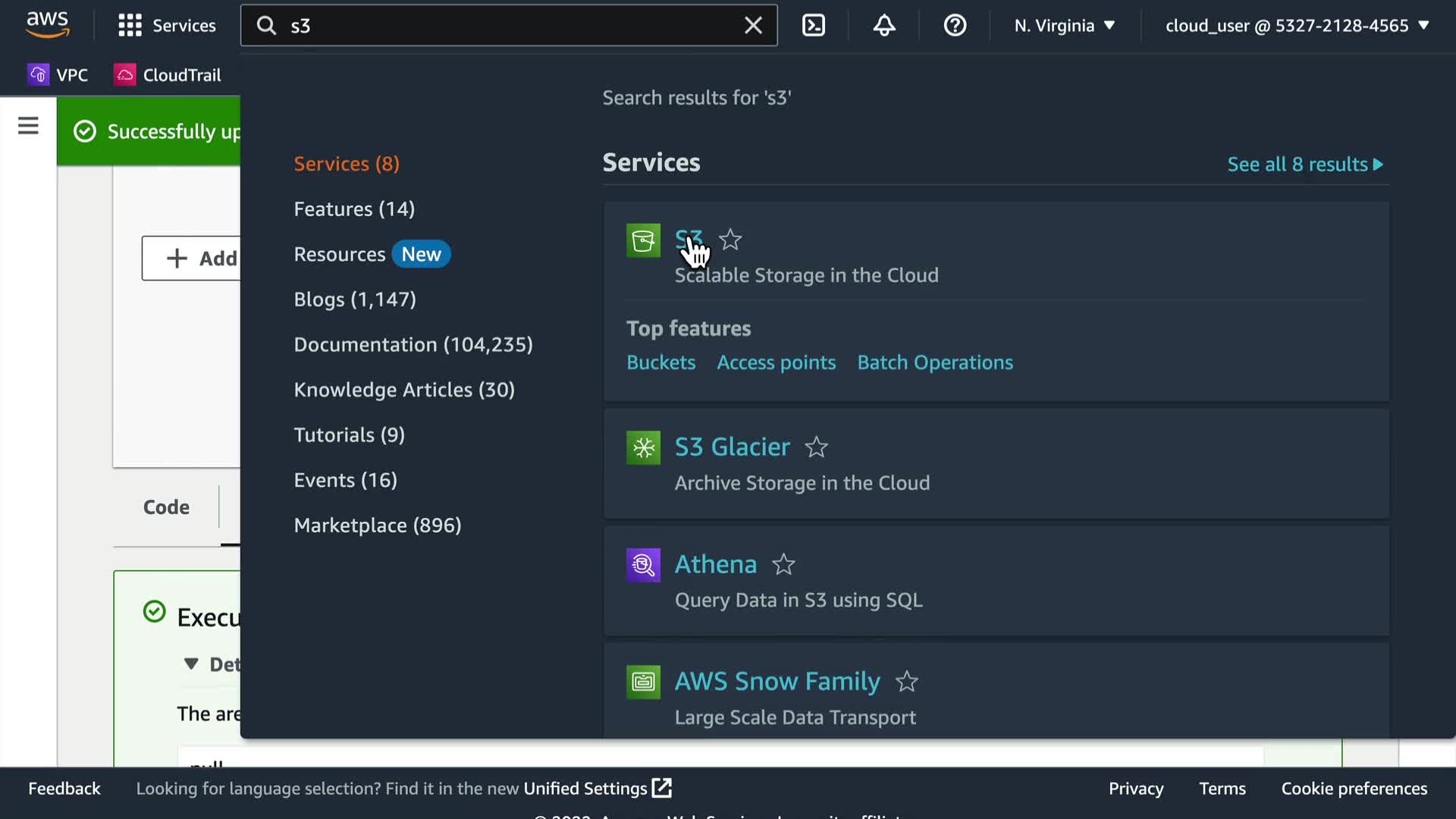1456x819 pixels.
Task: Click See all 8 results link
Action: coord(1304,165)
